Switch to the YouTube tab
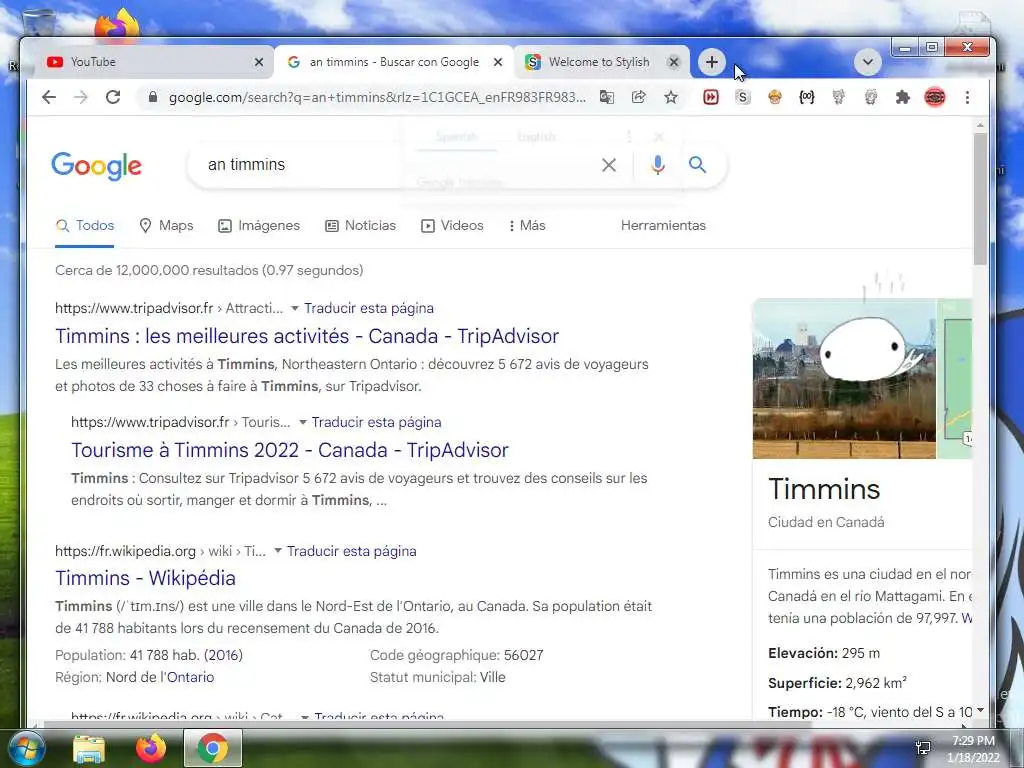The width and height of the screenshot is (1024, 768). click(x=150, y=62)
